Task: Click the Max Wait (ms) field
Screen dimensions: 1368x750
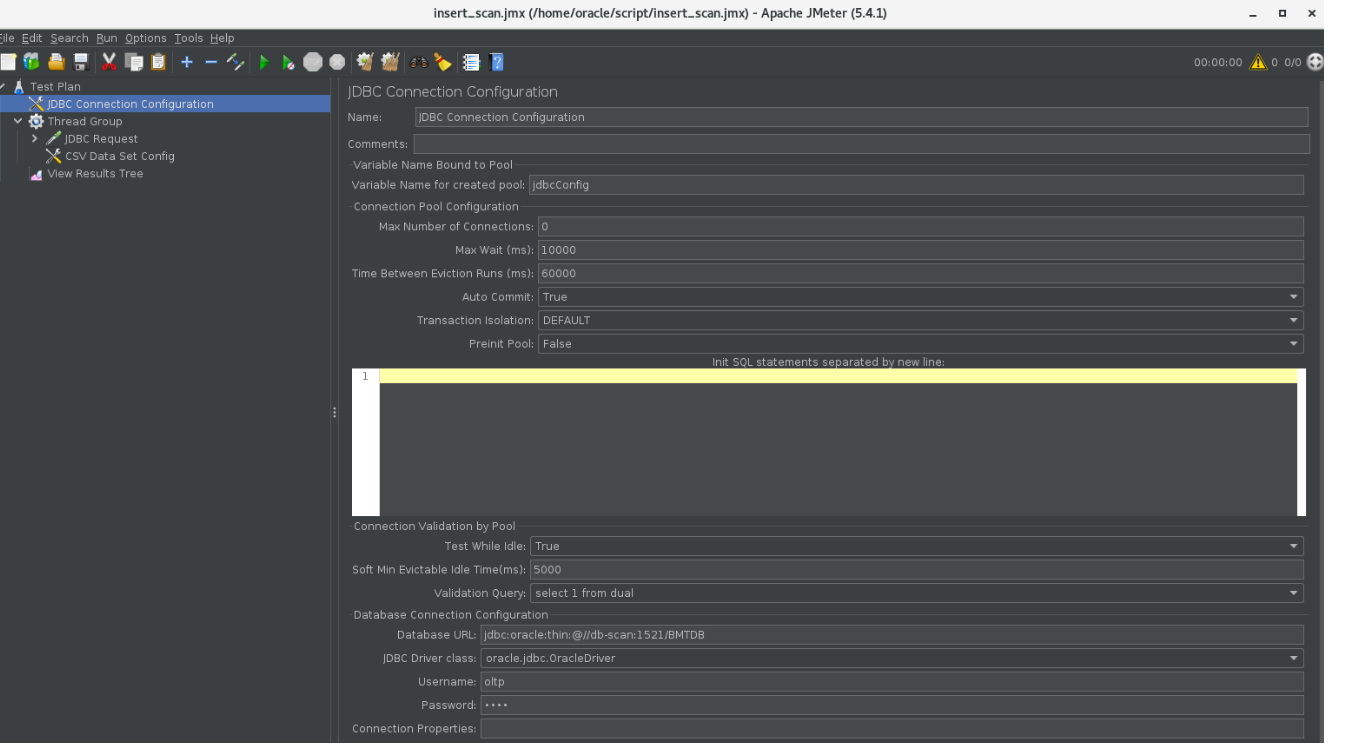Action: point(921,250)
